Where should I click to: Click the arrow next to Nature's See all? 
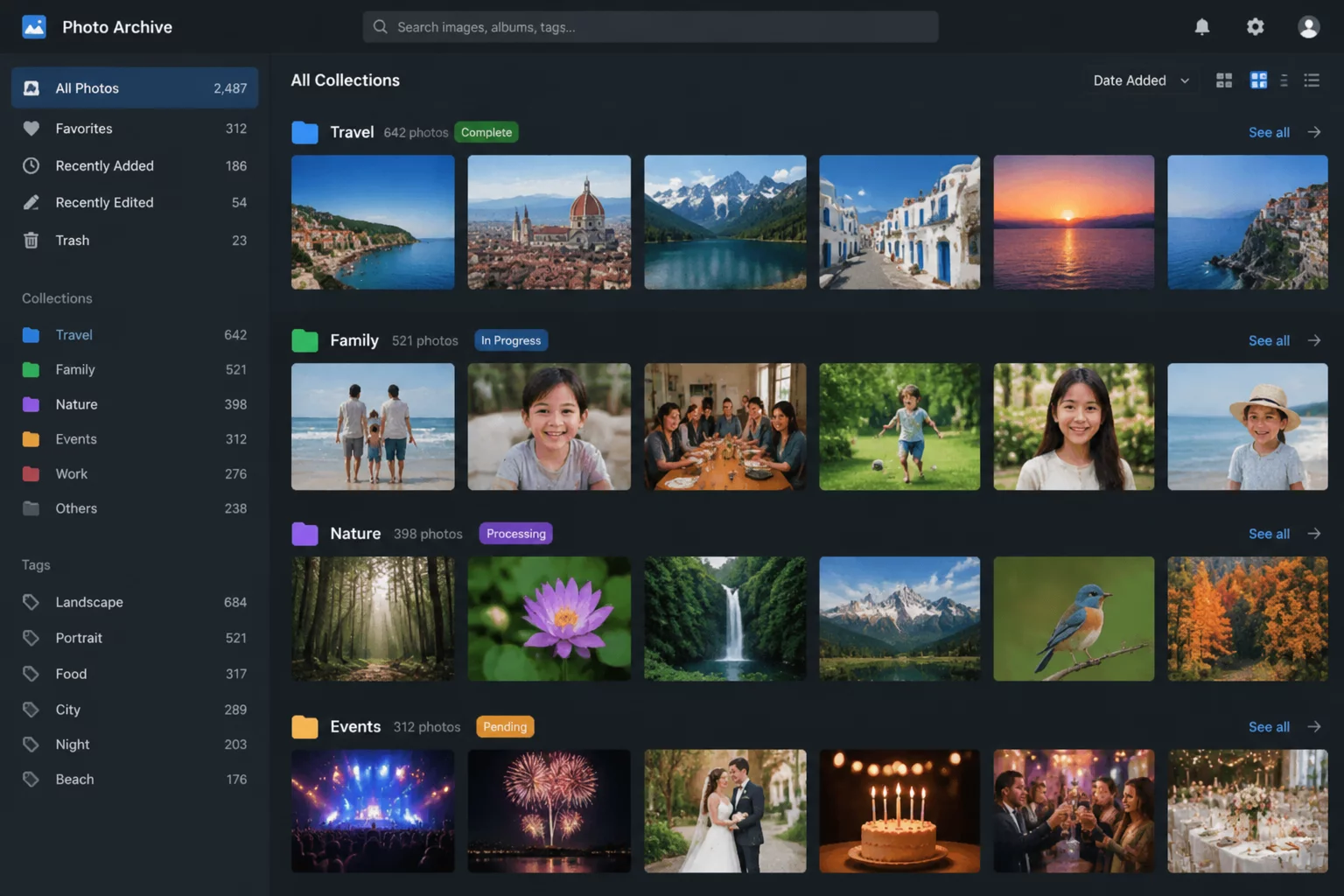tap(1314, 534)
